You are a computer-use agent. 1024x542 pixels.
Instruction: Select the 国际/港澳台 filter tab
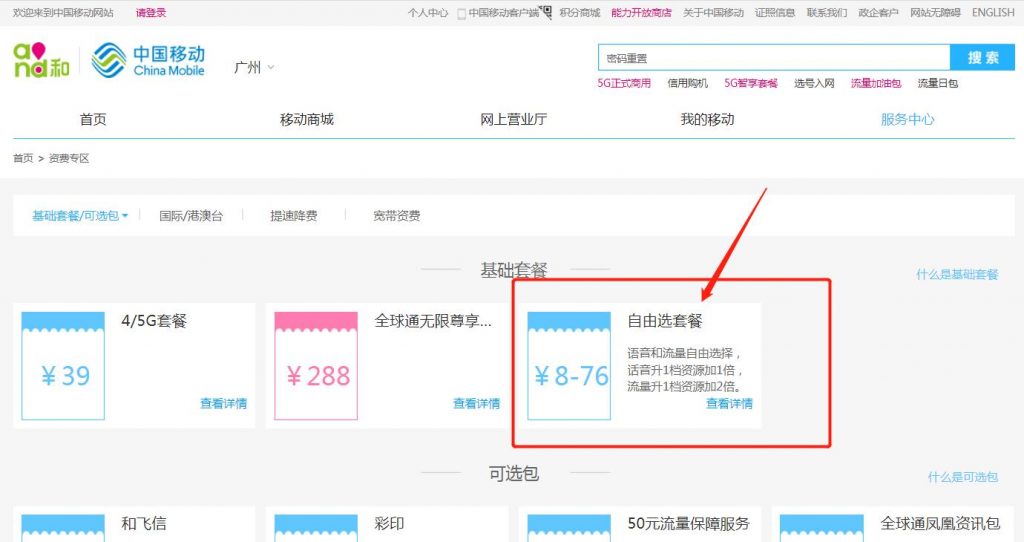pyautogui.click(x=191, y=216)
